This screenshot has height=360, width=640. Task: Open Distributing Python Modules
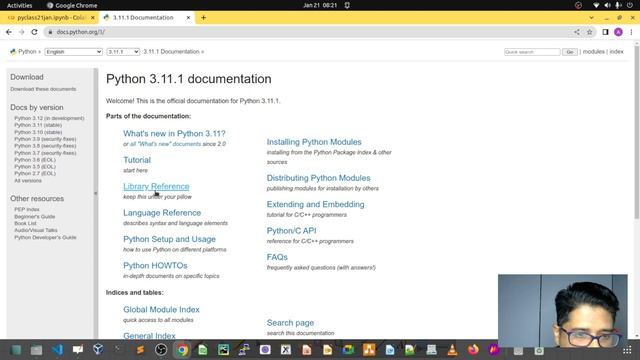click(x=318, y=178)
